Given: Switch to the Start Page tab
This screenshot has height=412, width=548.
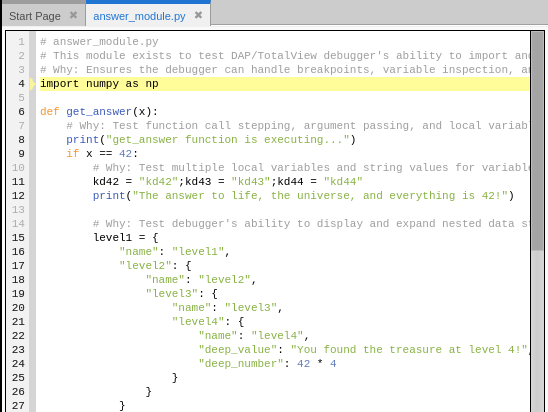Looking at the screenshot, I should [35, 16].
